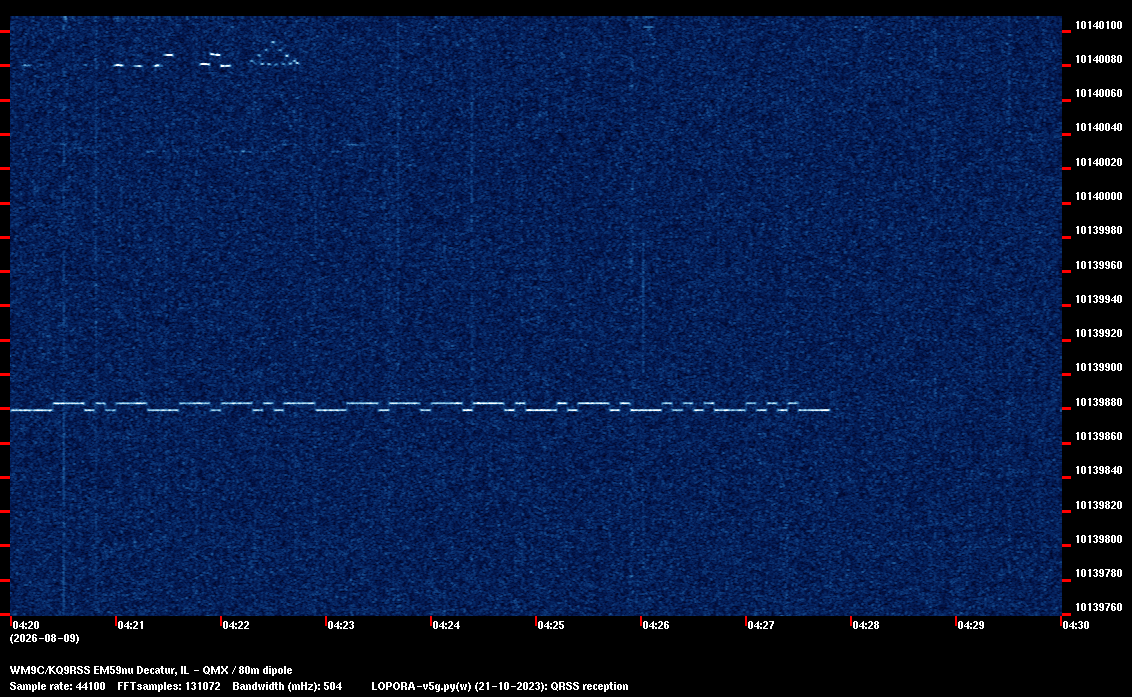Click the 04:24 time label
The image size is (1132, 697).
pyautogui.click(x=446, y=625)
